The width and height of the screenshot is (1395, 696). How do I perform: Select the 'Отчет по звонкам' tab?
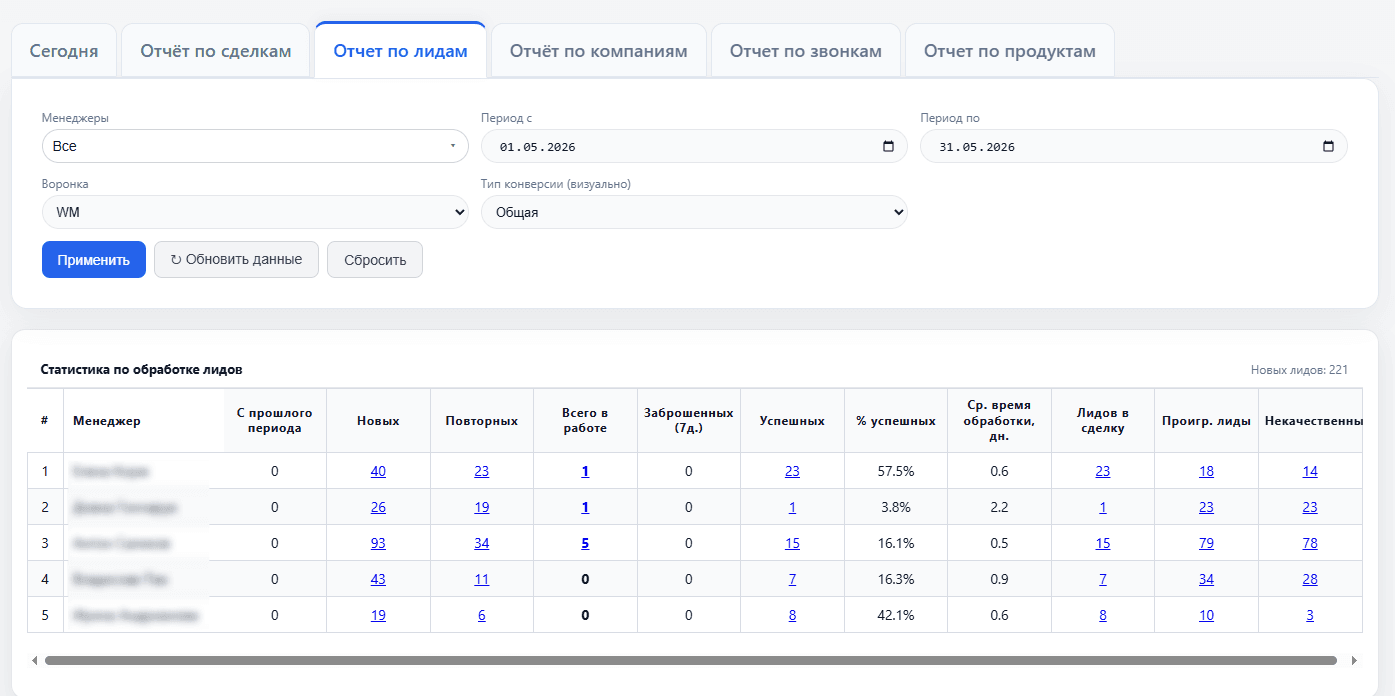click(806, 51)
